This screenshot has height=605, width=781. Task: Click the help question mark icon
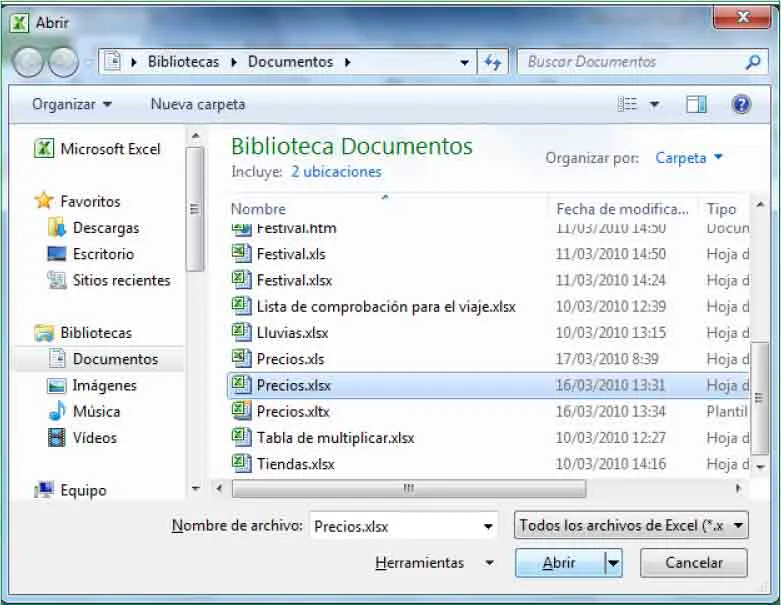pos(741,104)
